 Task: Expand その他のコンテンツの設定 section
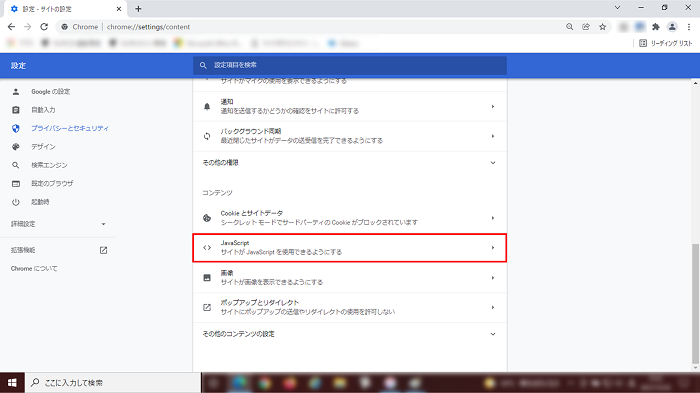(x=350, y=334)
